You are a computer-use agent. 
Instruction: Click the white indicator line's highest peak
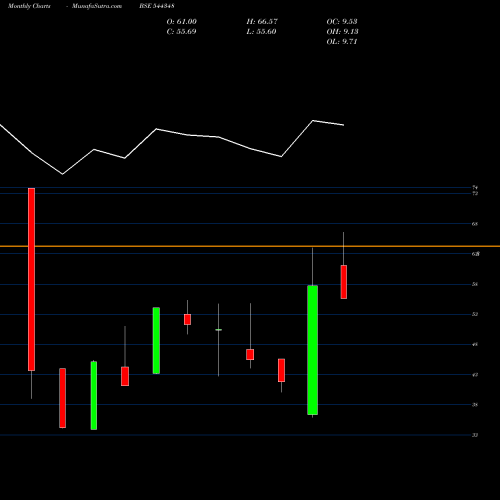tap(313, 121)
